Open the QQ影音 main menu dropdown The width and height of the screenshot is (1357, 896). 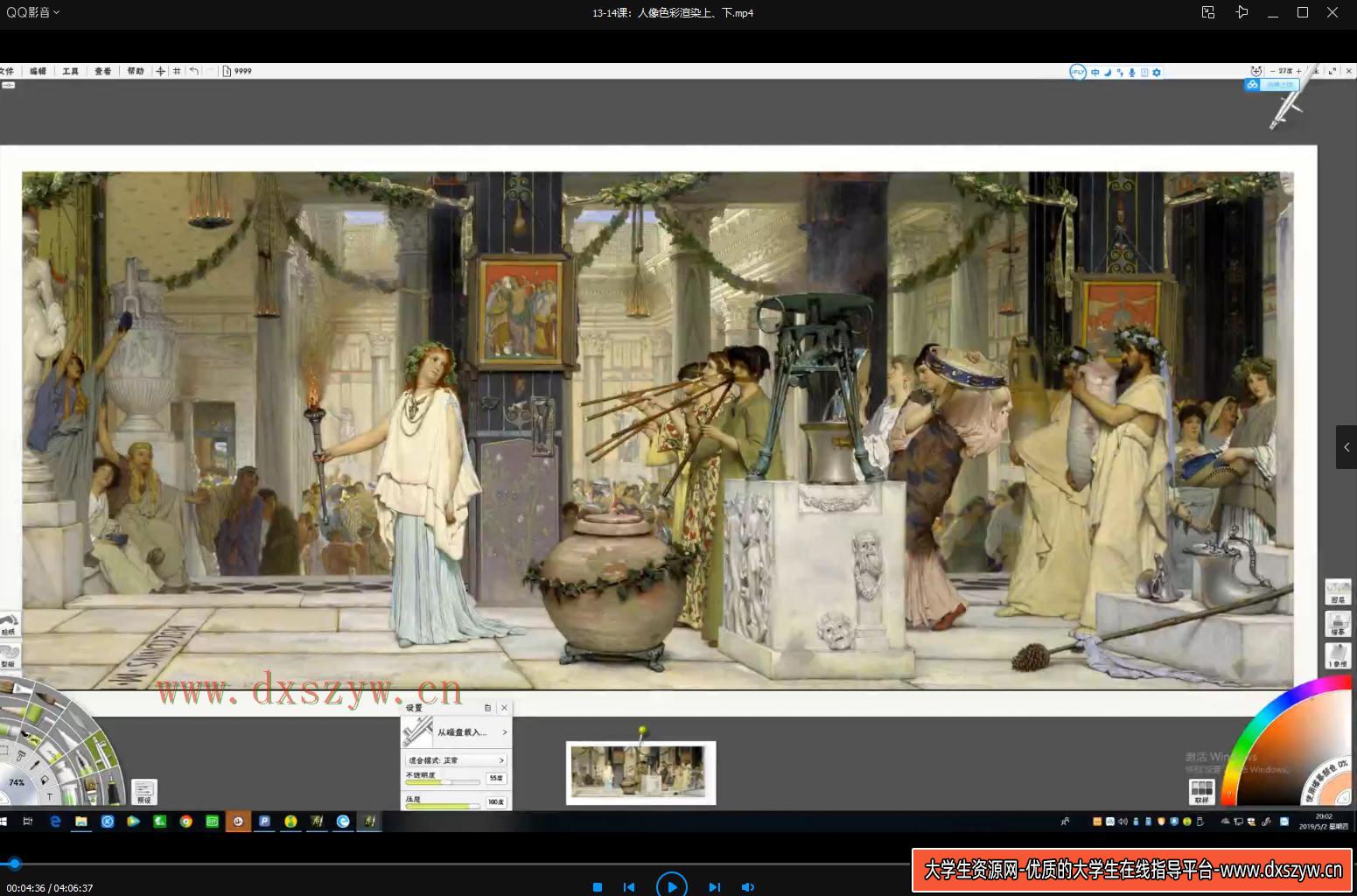(33, 12)
